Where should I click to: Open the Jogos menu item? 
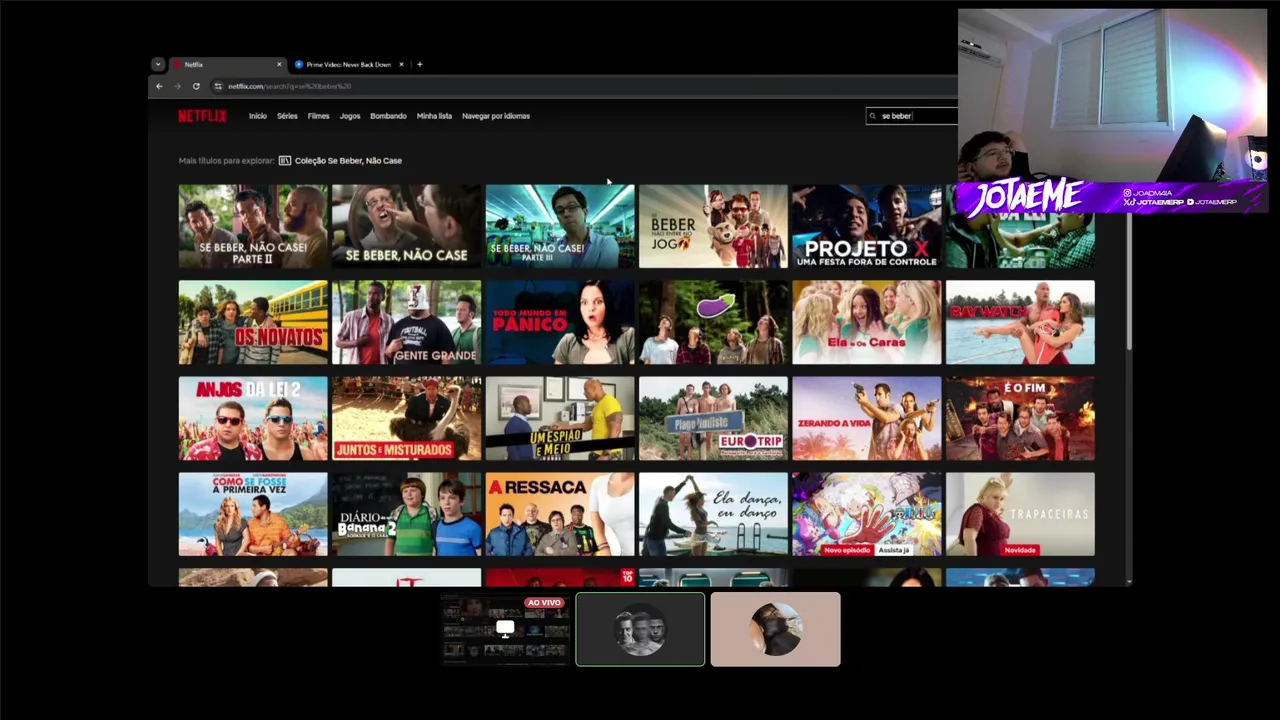(x=350, y=116)
